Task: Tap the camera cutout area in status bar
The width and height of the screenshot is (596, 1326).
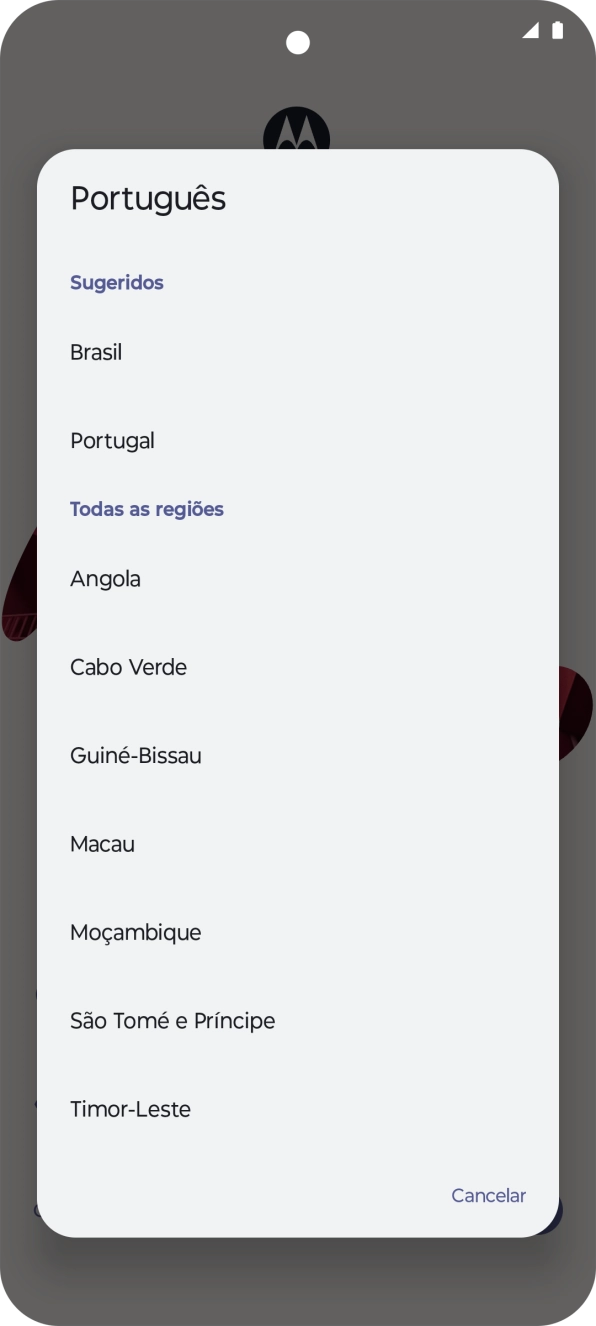Action: tap(297, 41)
